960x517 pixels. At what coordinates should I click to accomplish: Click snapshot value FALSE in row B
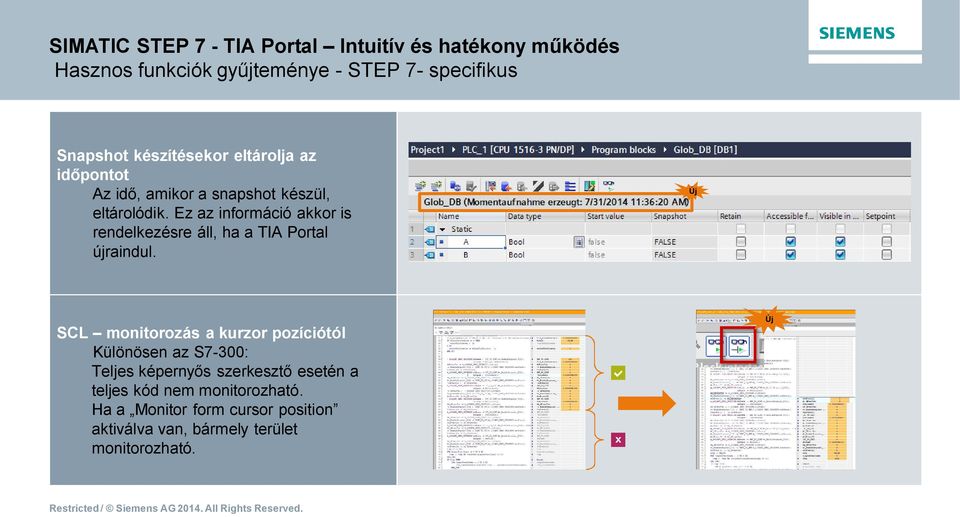pos(665,255)
